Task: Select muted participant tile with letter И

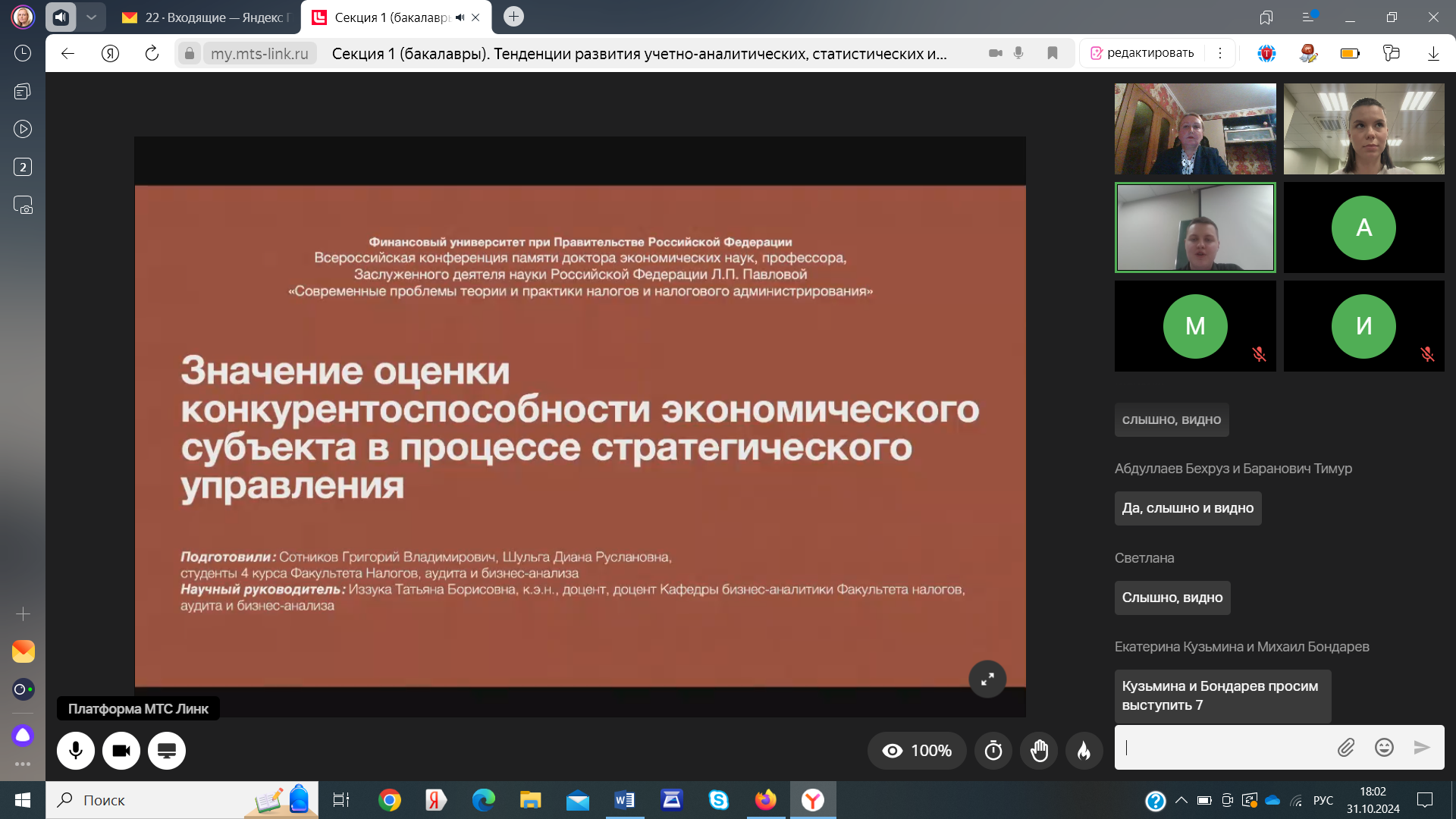Action: point(1363,326)
